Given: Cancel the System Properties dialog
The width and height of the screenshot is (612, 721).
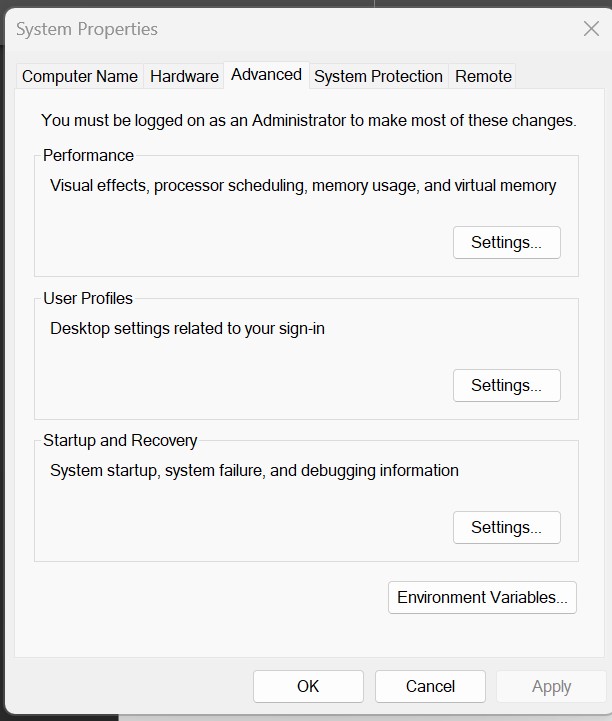Looking at the screenshot, I should pyautogui.click(x=430, y=686).
